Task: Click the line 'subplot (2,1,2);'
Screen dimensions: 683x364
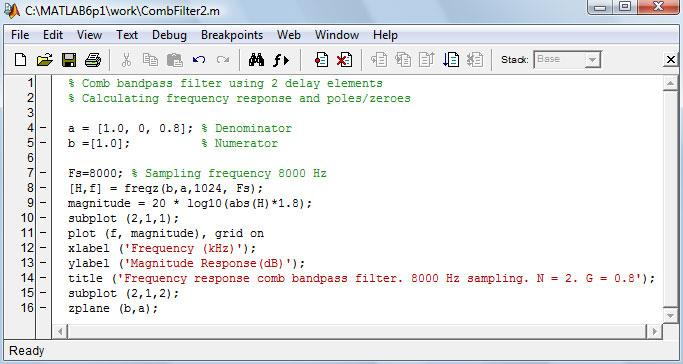Action: pyautogui.click(x=123, y=293)
